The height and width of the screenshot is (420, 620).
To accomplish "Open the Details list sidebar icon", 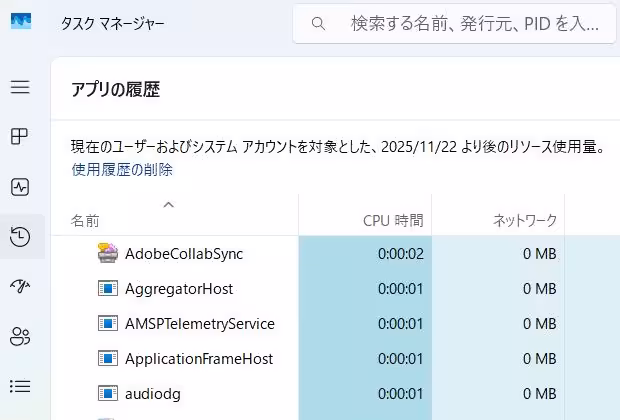I will point(20,386).
